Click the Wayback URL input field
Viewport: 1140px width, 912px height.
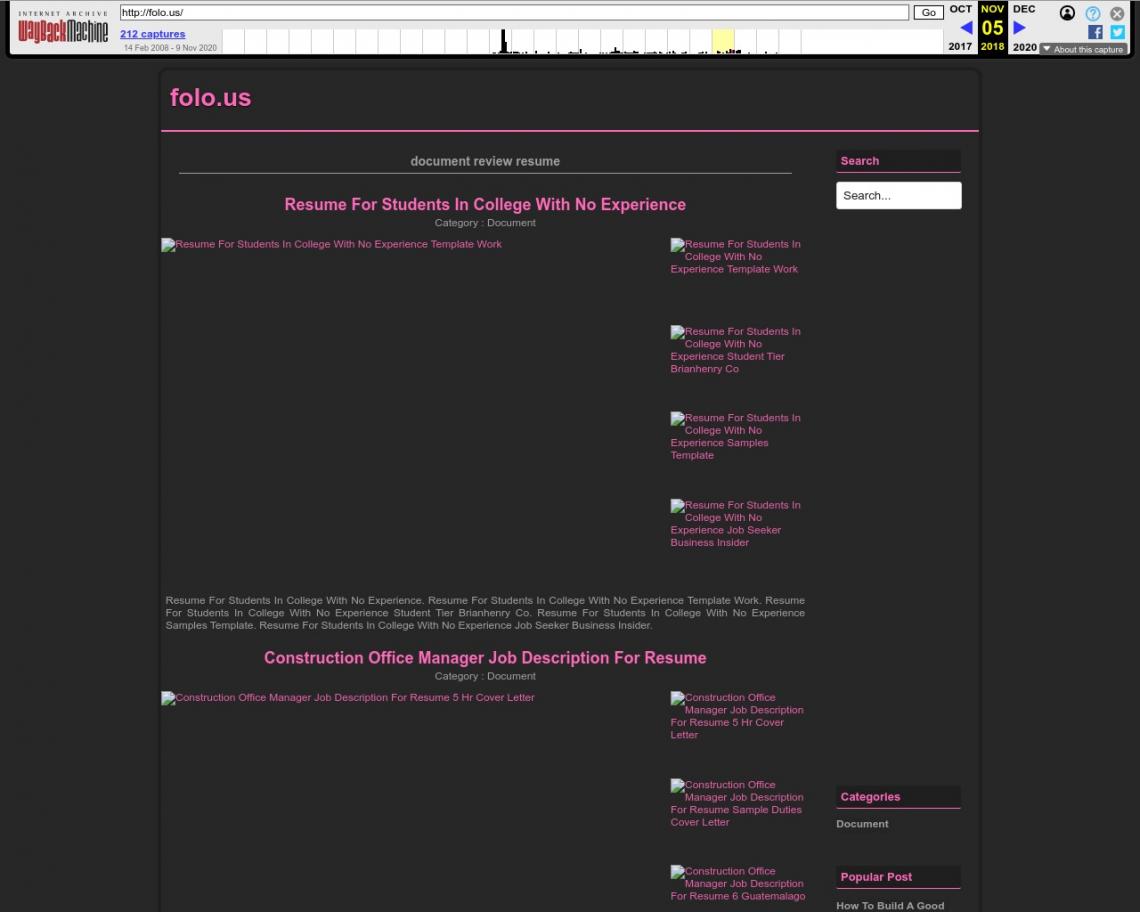click(514, 12)
